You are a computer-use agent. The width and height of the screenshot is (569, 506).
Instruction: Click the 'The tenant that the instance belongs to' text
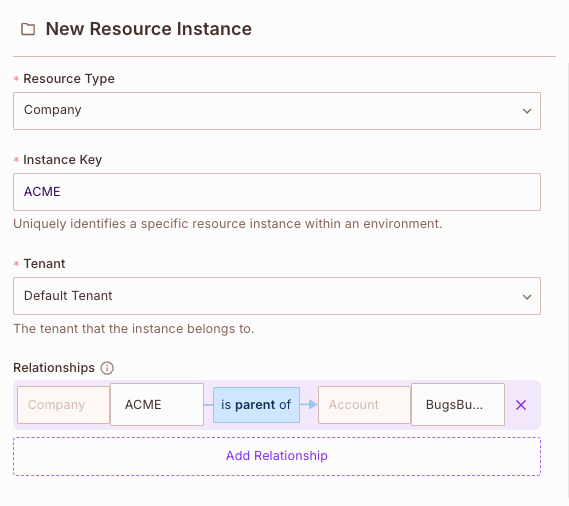tap(134, 329)
